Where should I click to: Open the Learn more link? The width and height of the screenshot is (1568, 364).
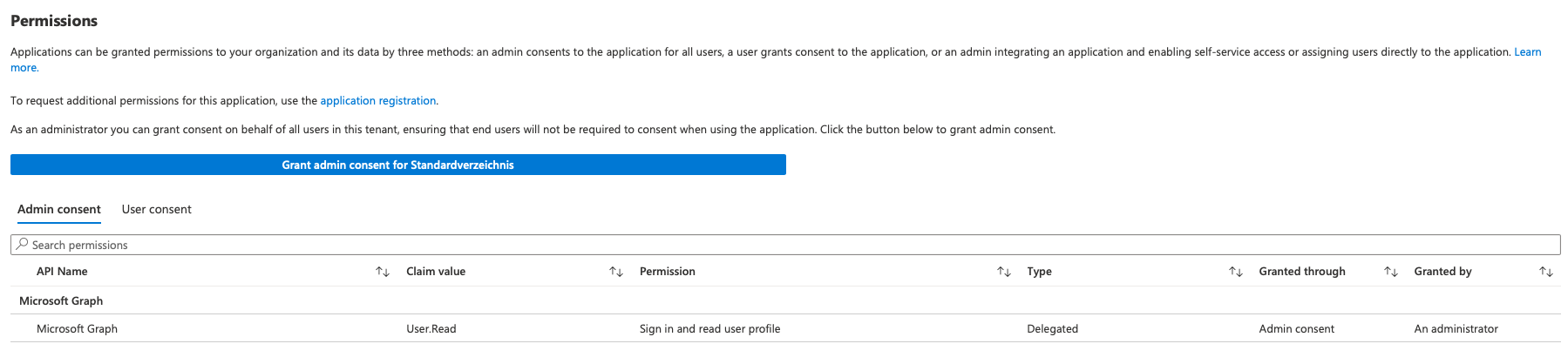point(1527,52)
